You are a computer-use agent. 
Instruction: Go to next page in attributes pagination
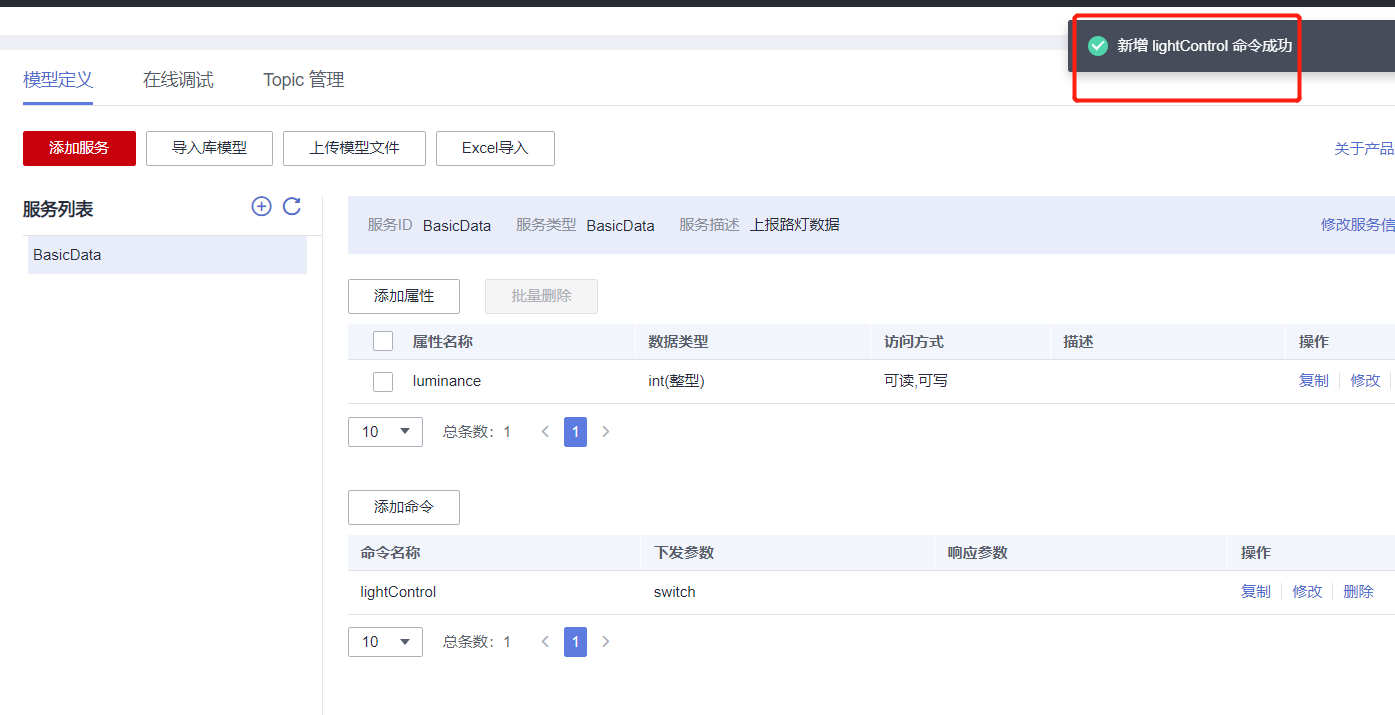(x=605, y=432)
